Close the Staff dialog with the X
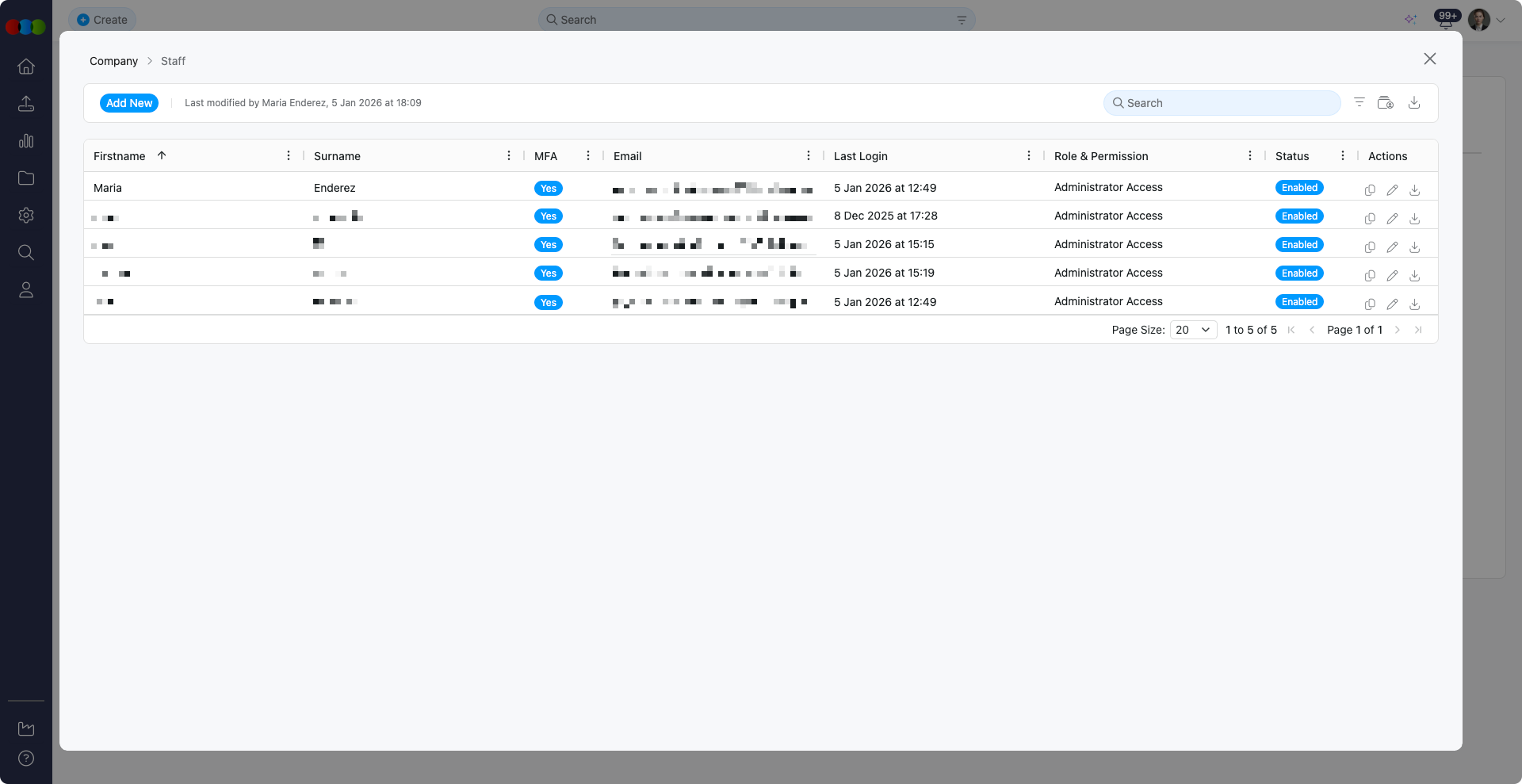Image resolution: width=1522 pixels, height=784 pixels. coord(1429,59)
